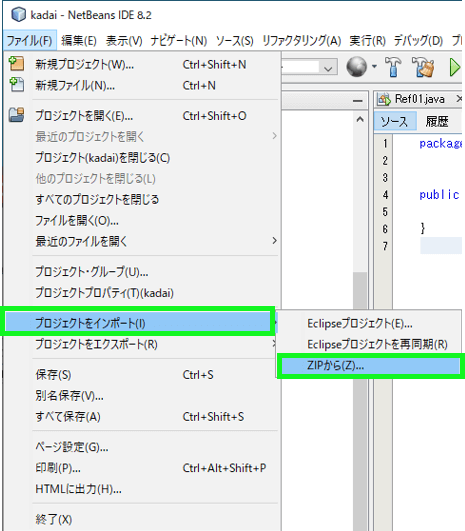Select ファイルを開く(O)... menu item

click(142, 220)
